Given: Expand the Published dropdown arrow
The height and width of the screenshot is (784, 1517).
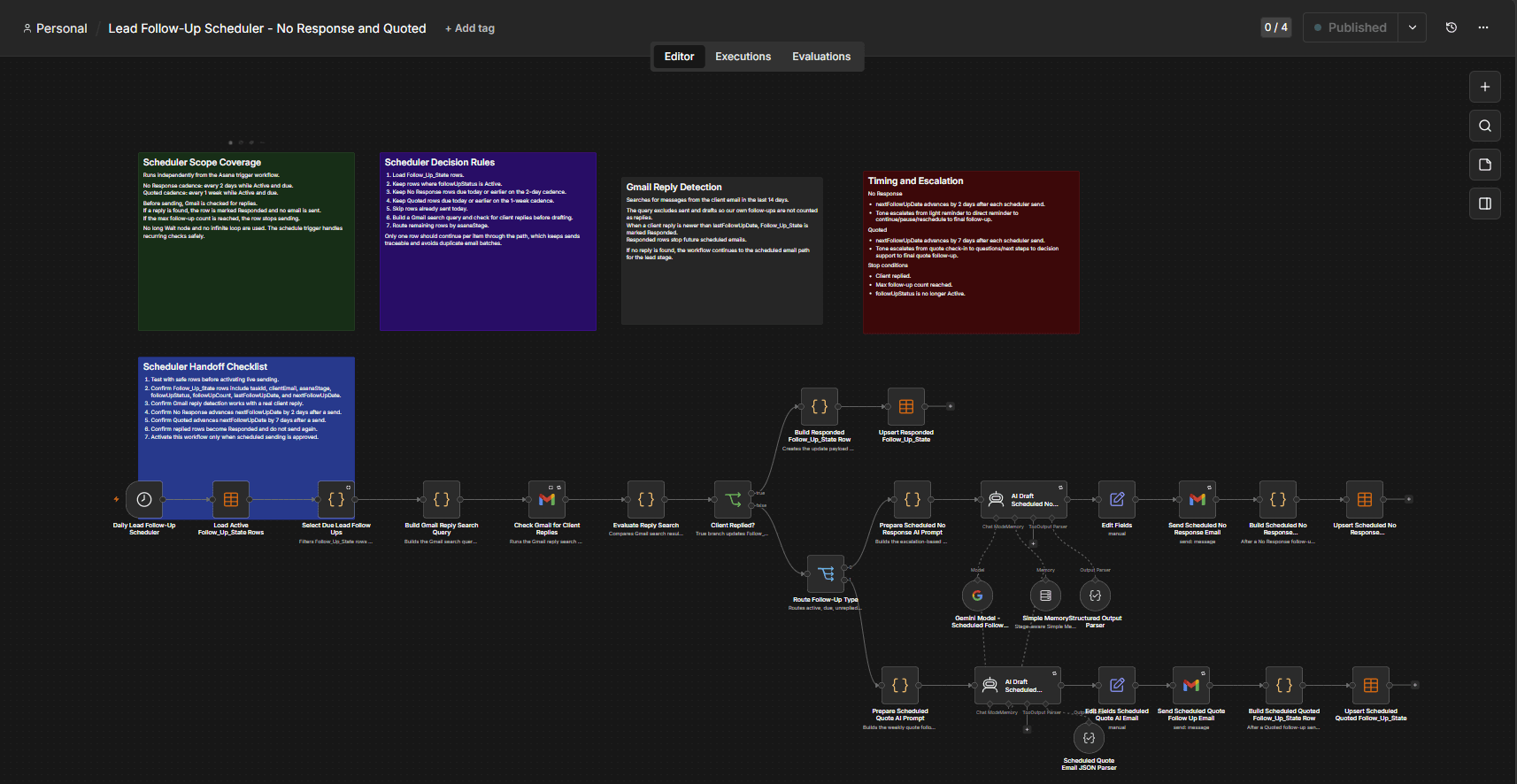Looking at the screenshot, I should (1413, 27).
